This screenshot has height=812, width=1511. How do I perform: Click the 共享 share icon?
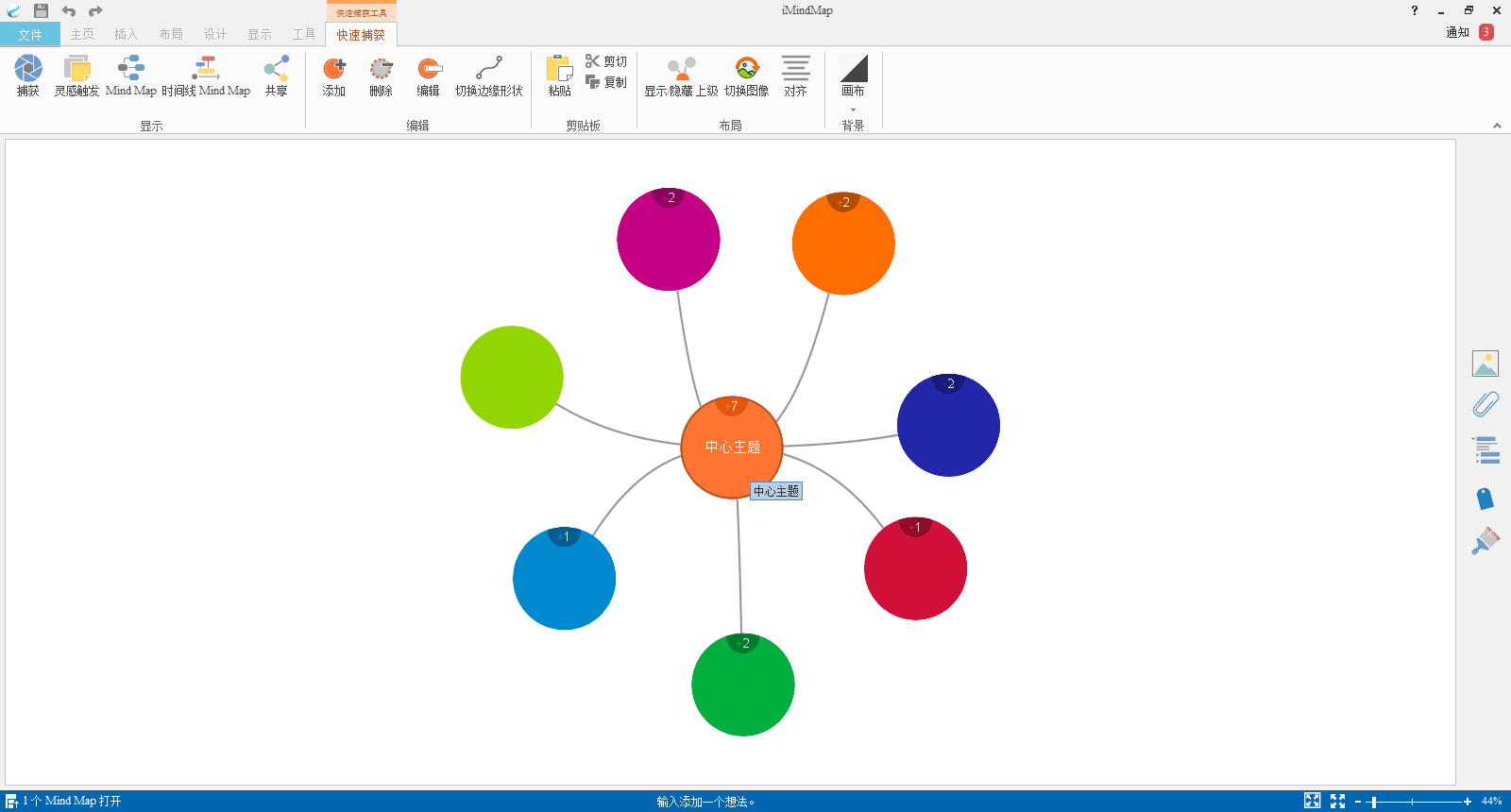click(x=276, y=69)
